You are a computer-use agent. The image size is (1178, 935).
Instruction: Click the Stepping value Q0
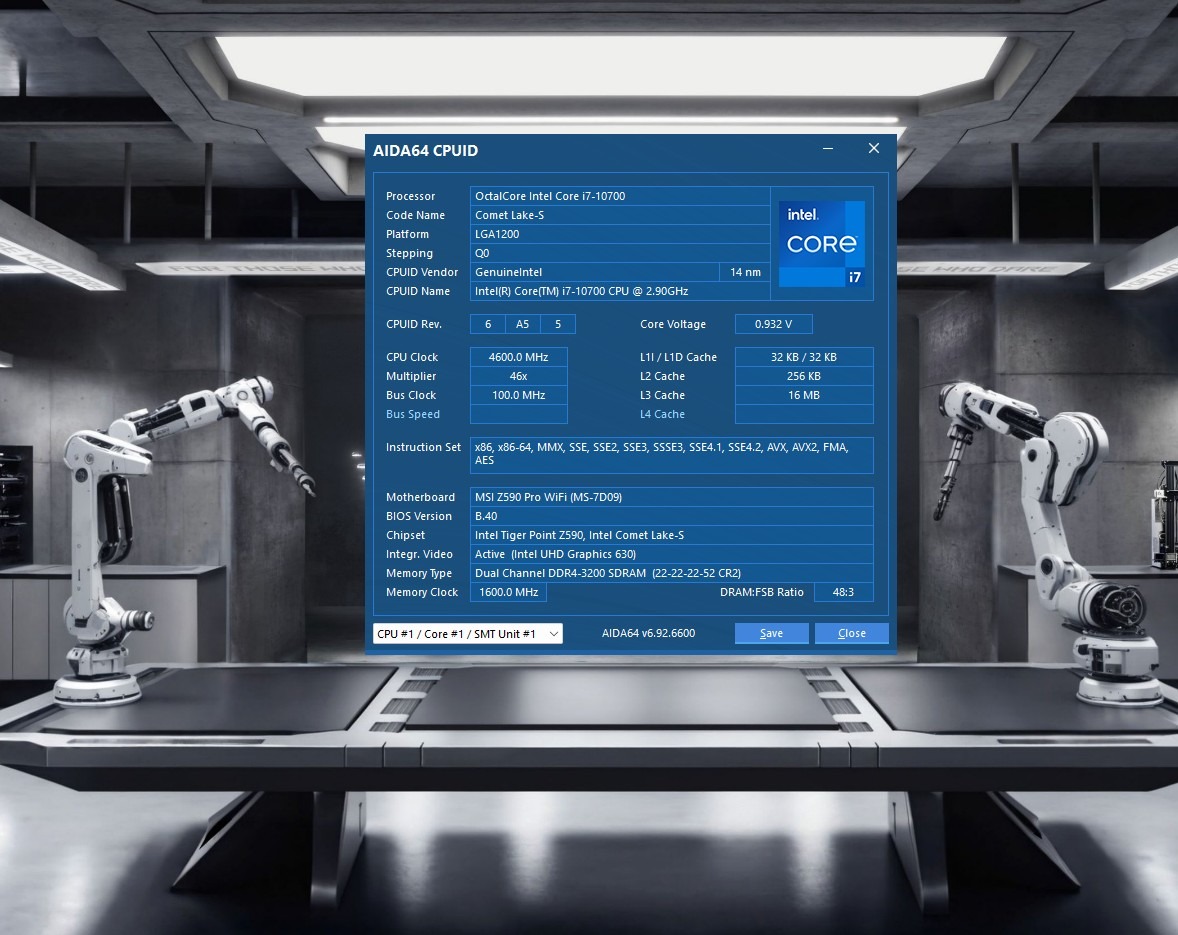[x=620, y=253]
